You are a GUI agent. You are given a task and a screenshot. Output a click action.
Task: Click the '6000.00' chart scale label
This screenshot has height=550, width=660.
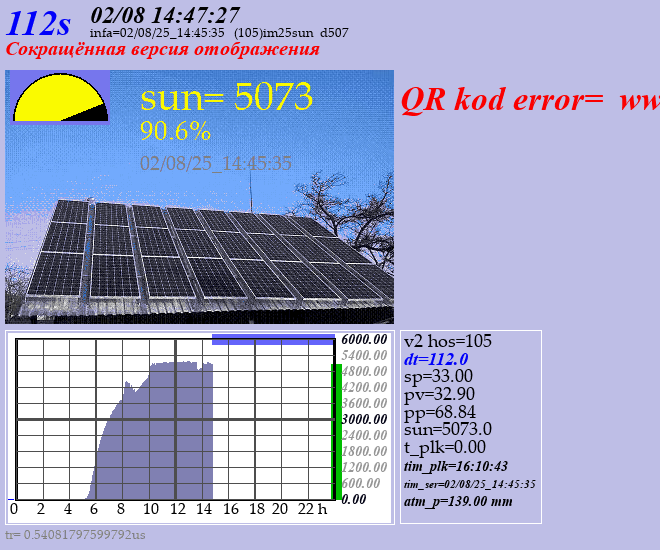pyautogui.click(x=364, y=339)
